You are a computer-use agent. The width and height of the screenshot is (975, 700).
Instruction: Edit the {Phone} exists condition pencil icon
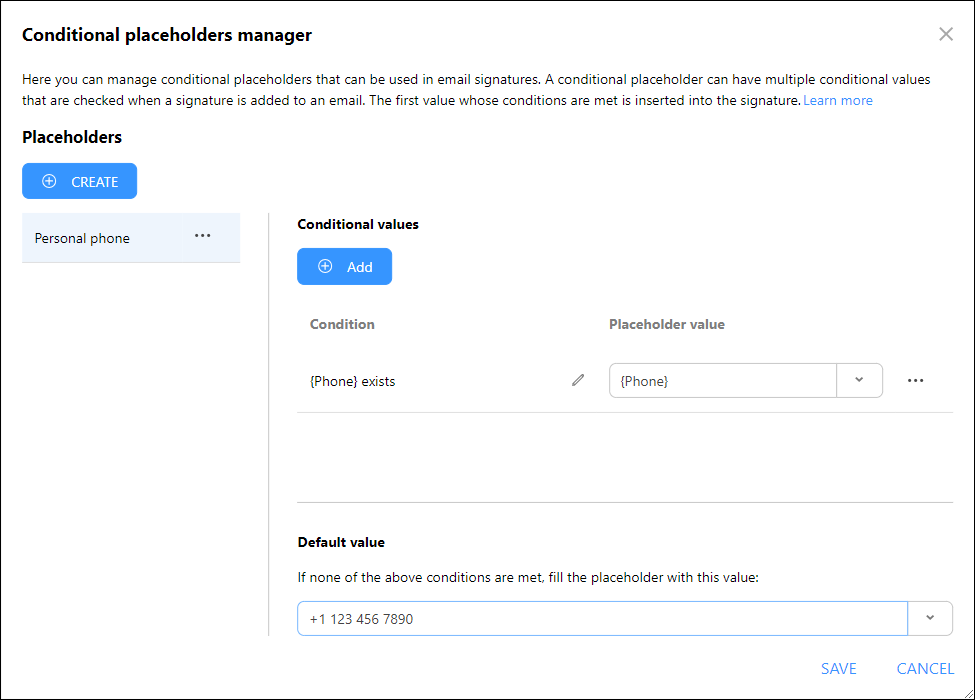[x=578, y=380]
